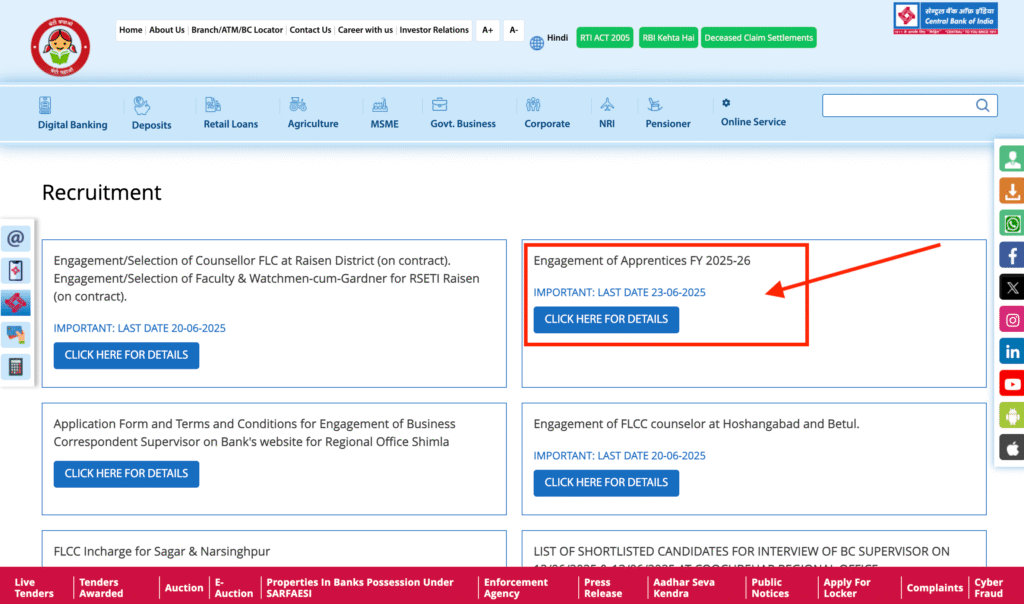Screen dimensions: 1024x604
Task: Open Career with us link
Action: click(x=365, y=30)
